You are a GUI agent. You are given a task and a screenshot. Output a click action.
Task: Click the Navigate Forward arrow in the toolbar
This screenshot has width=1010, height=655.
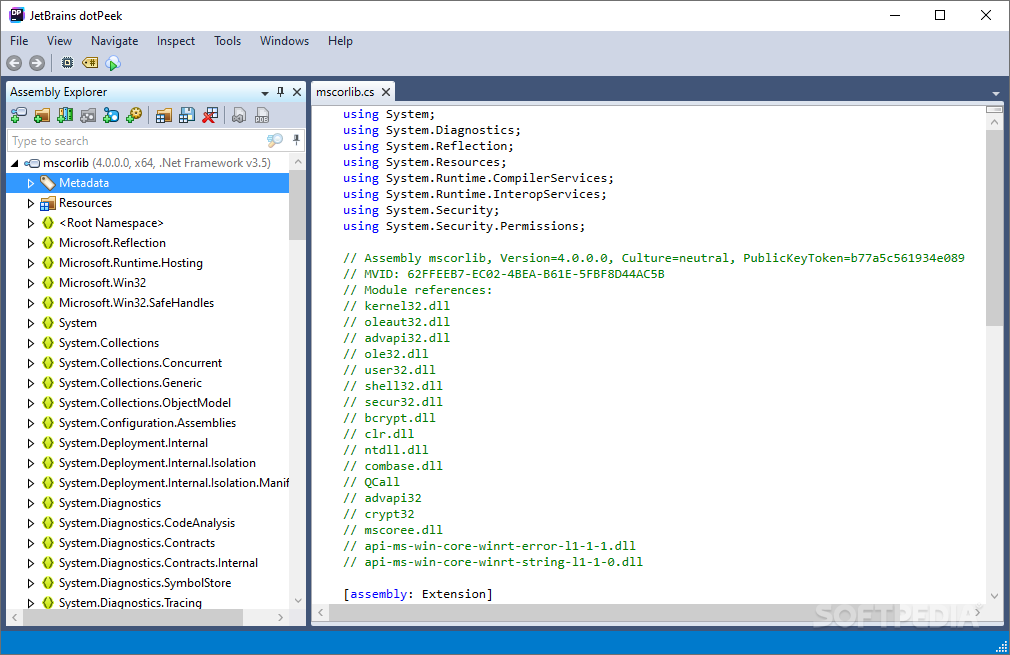(37, 63)
